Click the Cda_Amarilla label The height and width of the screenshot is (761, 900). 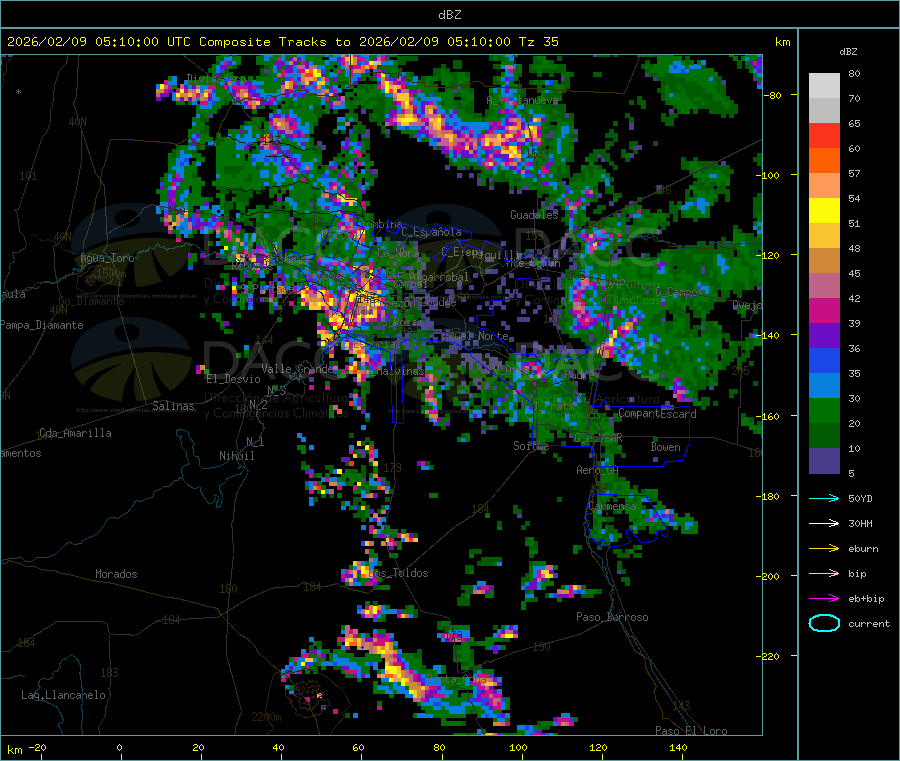pyautogui.click(x=75, y=433)
